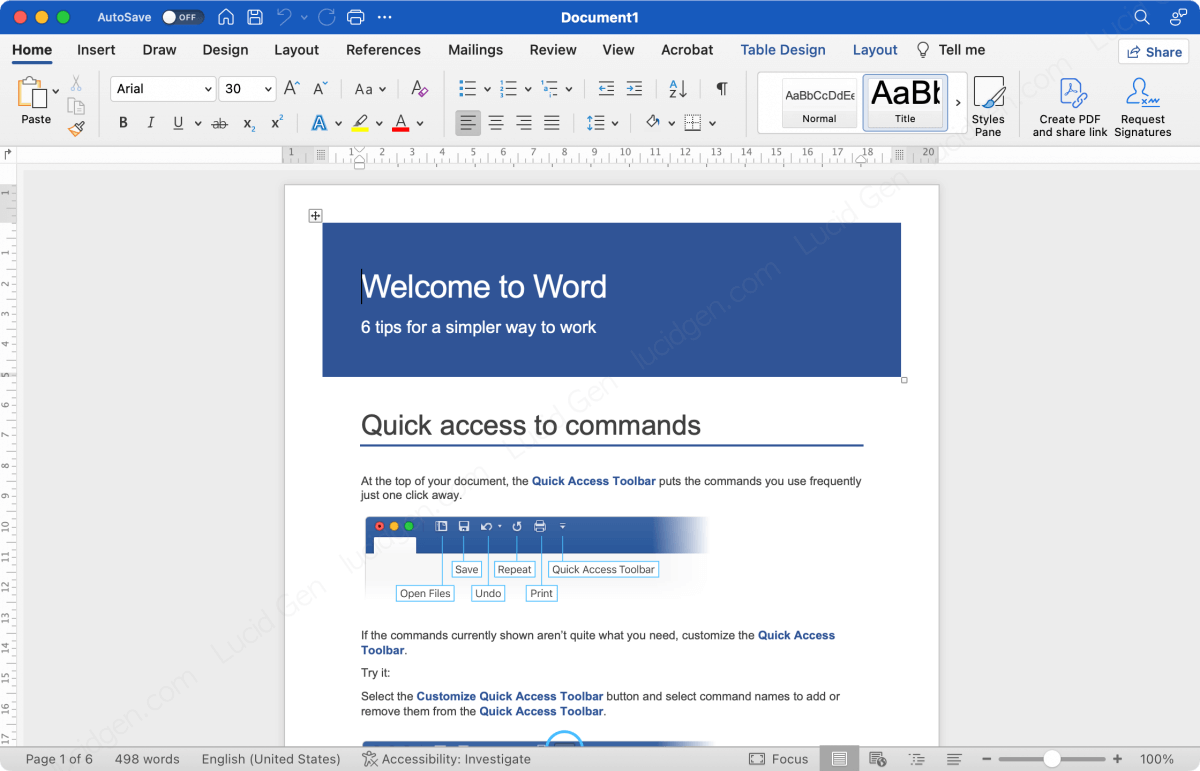Toggle AutoSave off switch
The height and width of the screenshot is (771, 1200).
pos(181,17)
